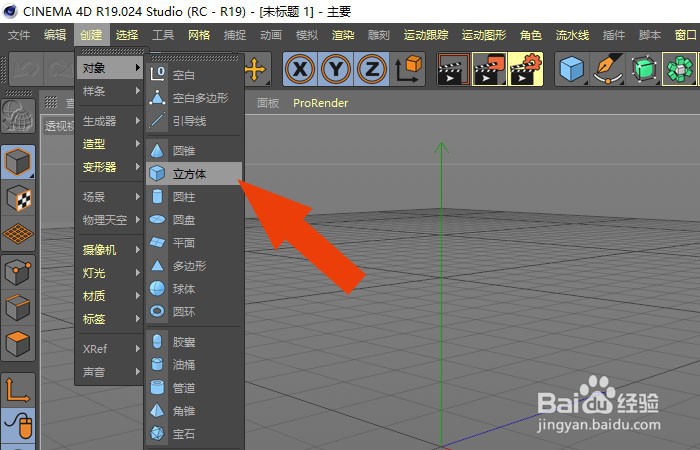Toggle X axis lock
This screenshot has height=450, width=700.
click(x=300, y=69)
